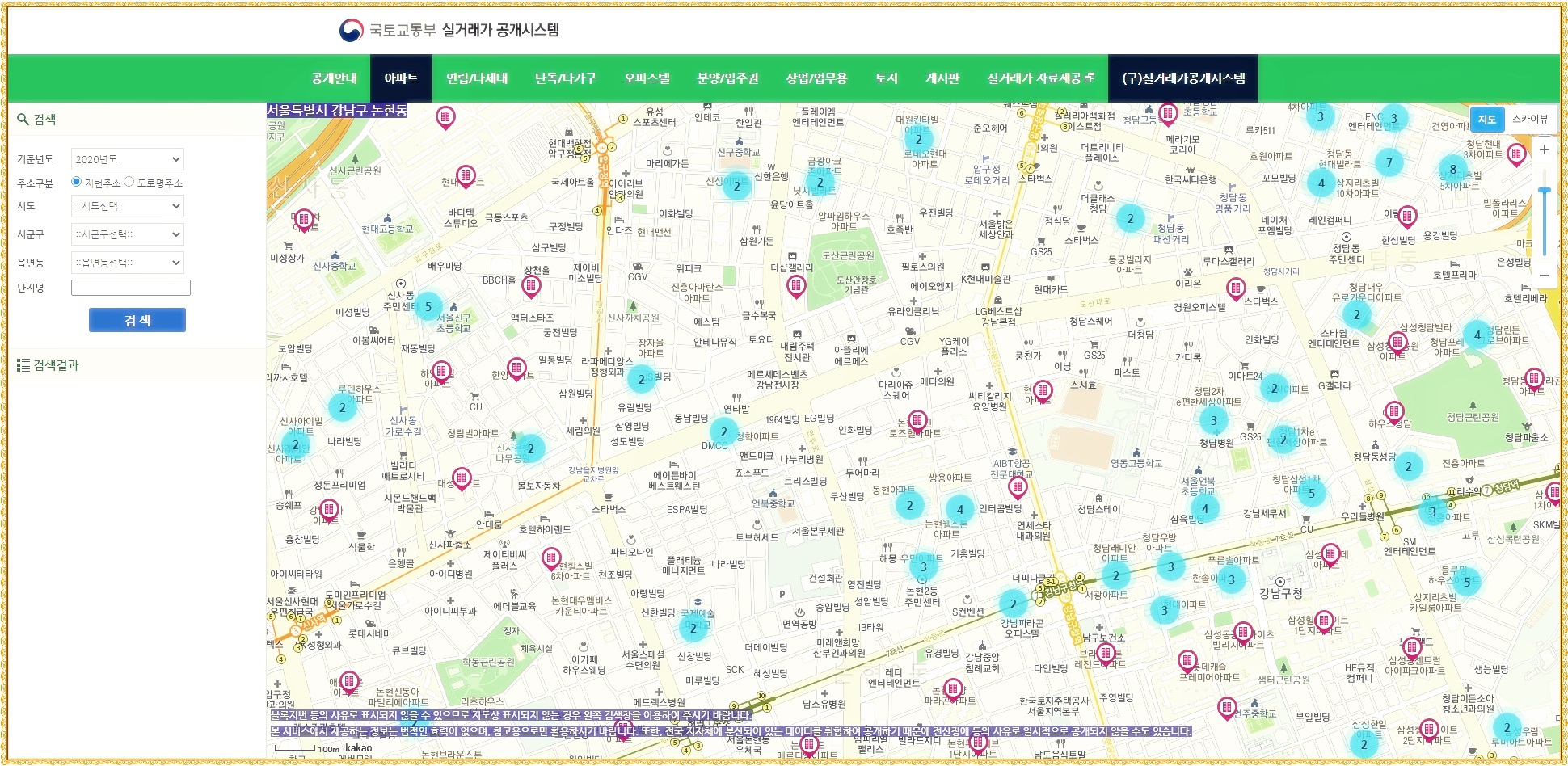The image size is (1568, 766).
Task: Click the list icon beside 검색결과
Action: click(23, 365)
